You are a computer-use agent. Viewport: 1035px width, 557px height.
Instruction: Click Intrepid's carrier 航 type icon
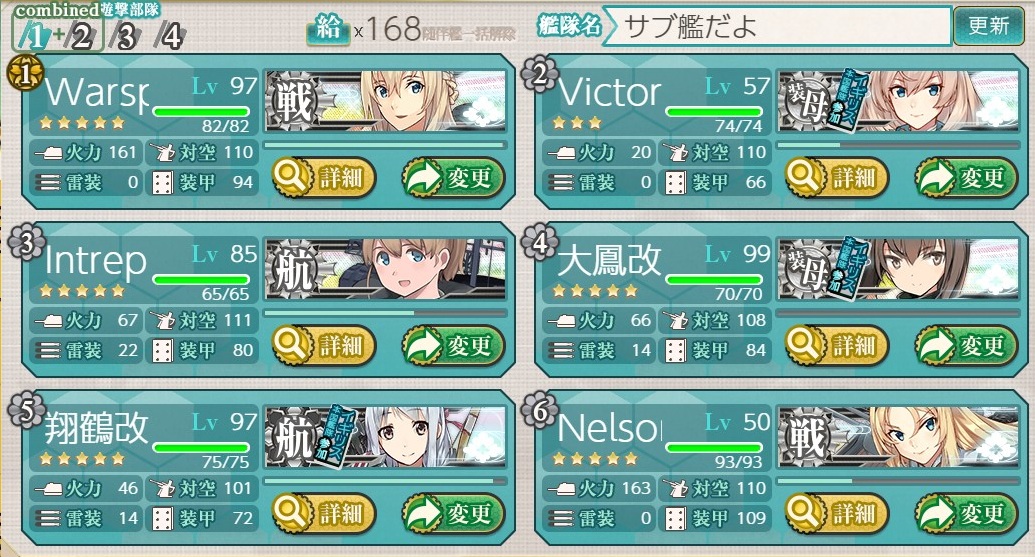[292, 270]
